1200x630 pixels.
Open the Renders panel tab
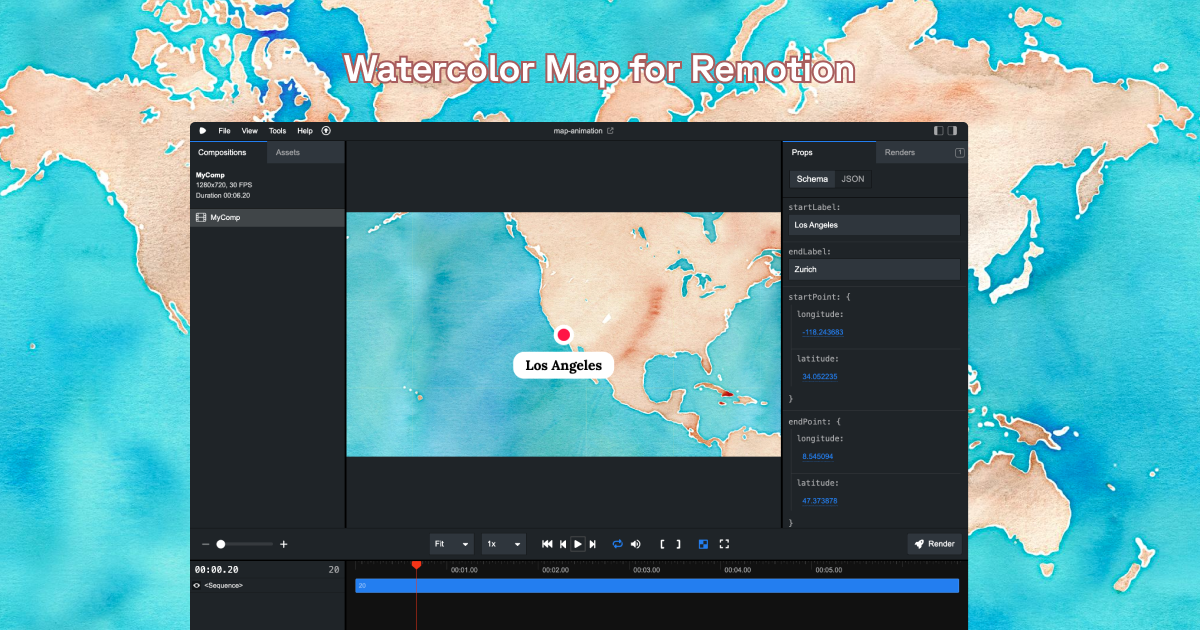point(901,152)
